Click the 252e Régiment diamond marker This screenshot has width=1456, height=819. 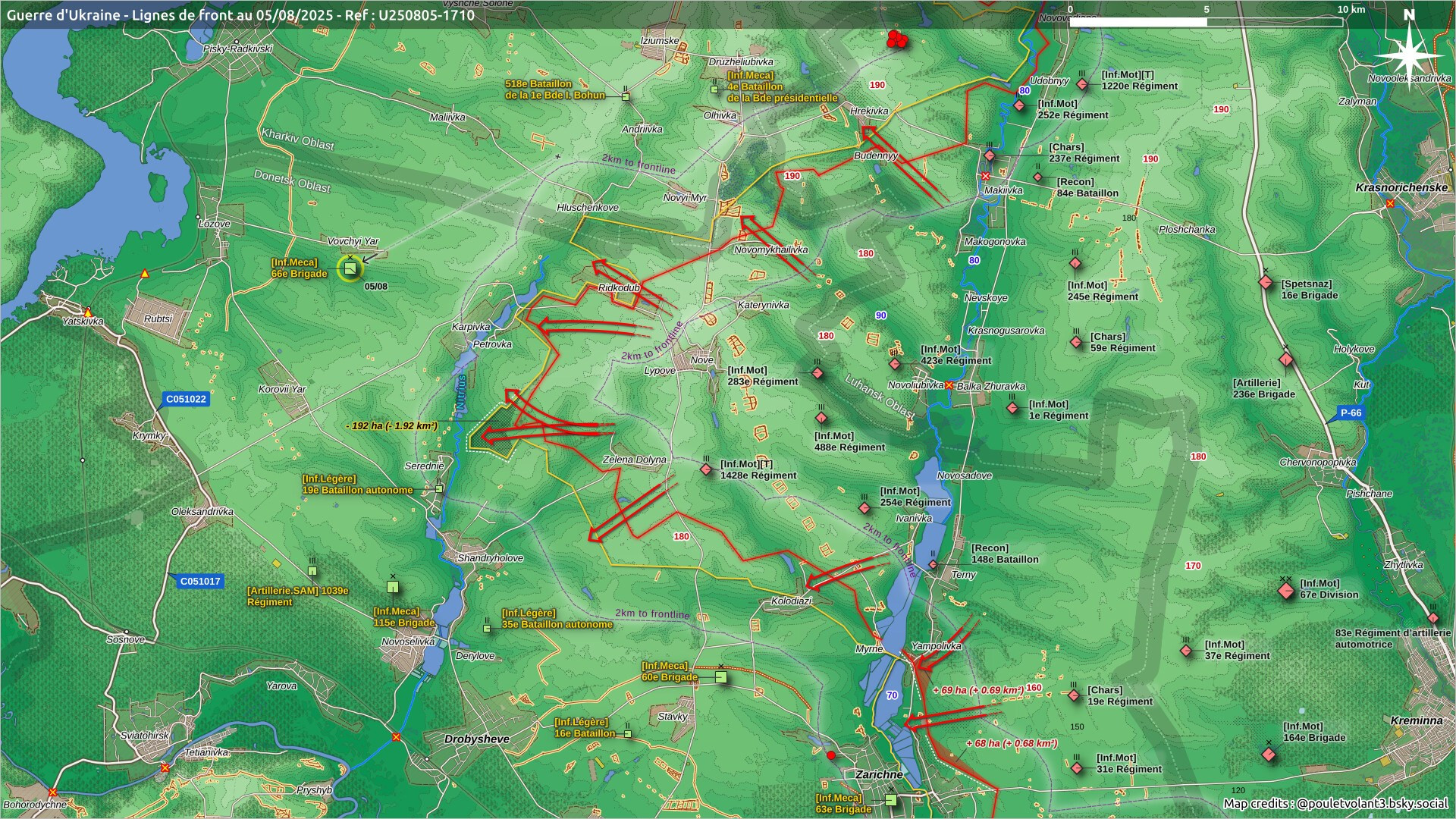click(1020, 105)
